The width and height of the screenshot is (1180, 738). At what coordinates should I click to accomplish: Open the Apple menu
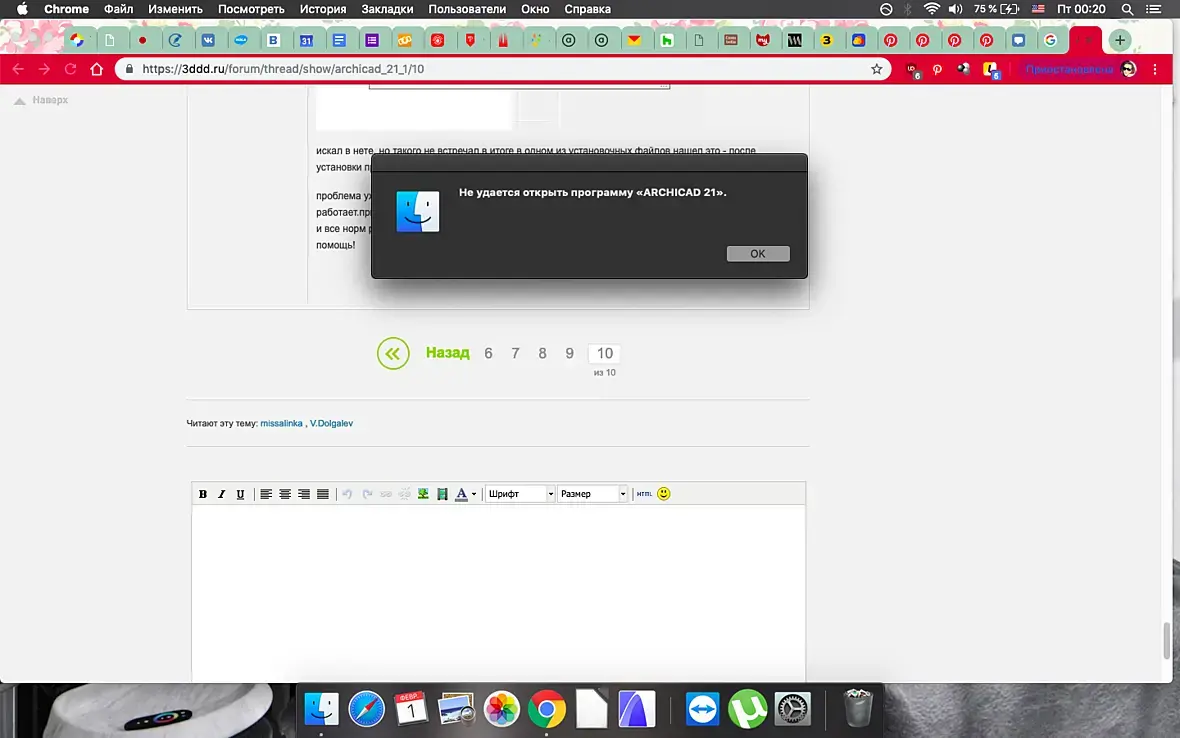22,9
